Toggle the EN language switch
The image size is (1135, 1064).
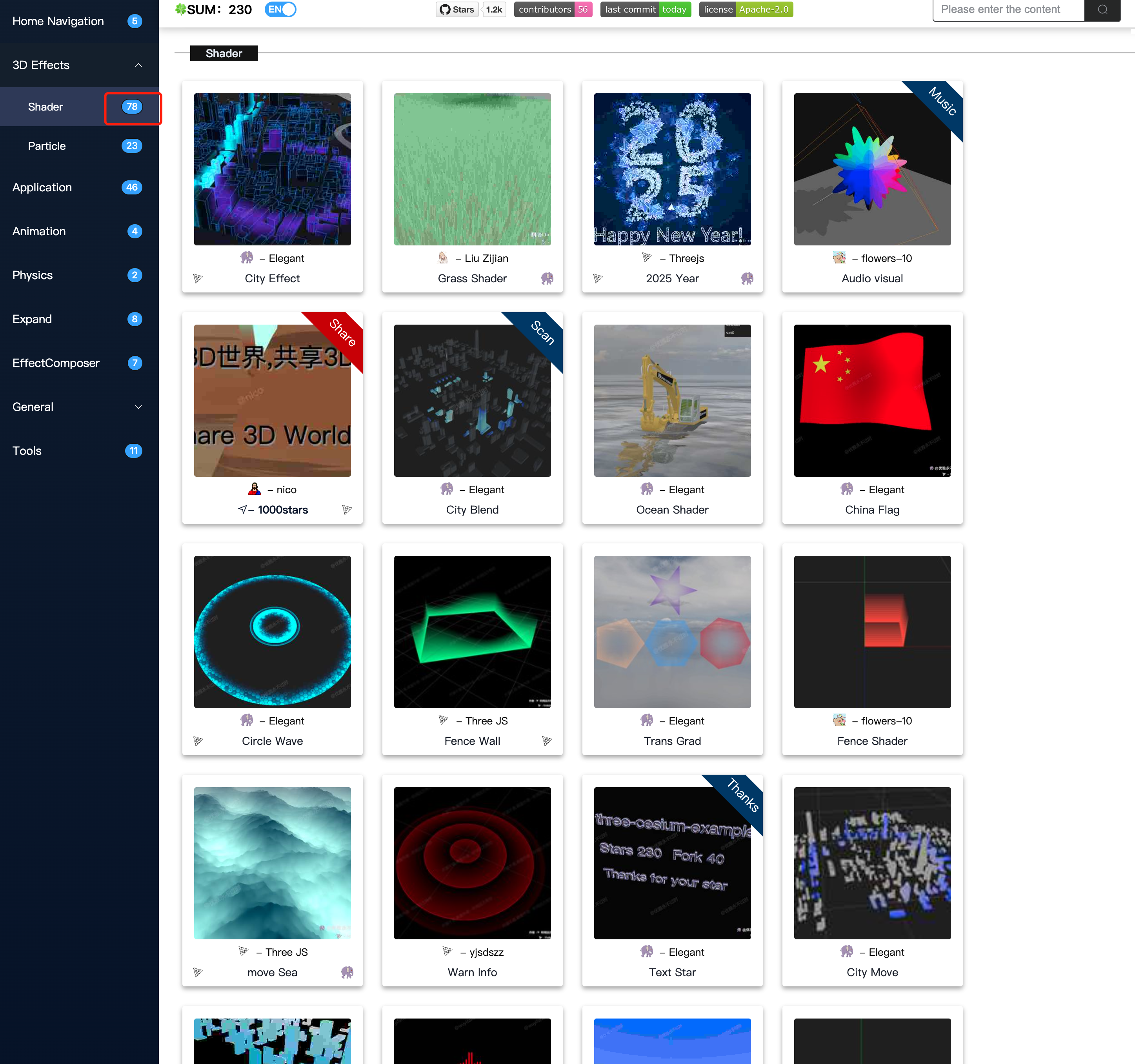pos(280,9)
